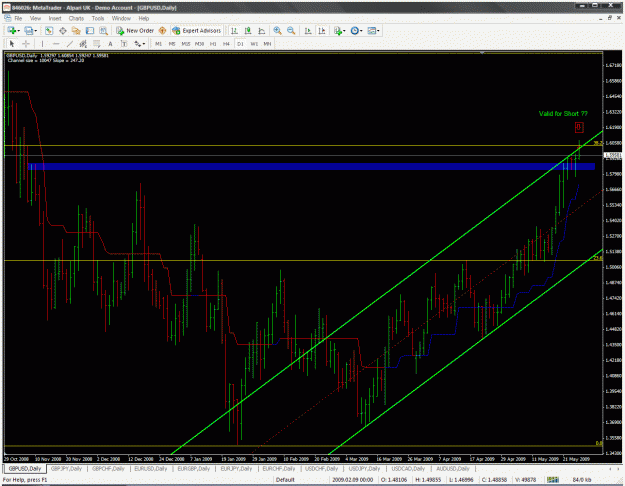
Task: Switch chart to bar chart style
Action: [234, 31]
